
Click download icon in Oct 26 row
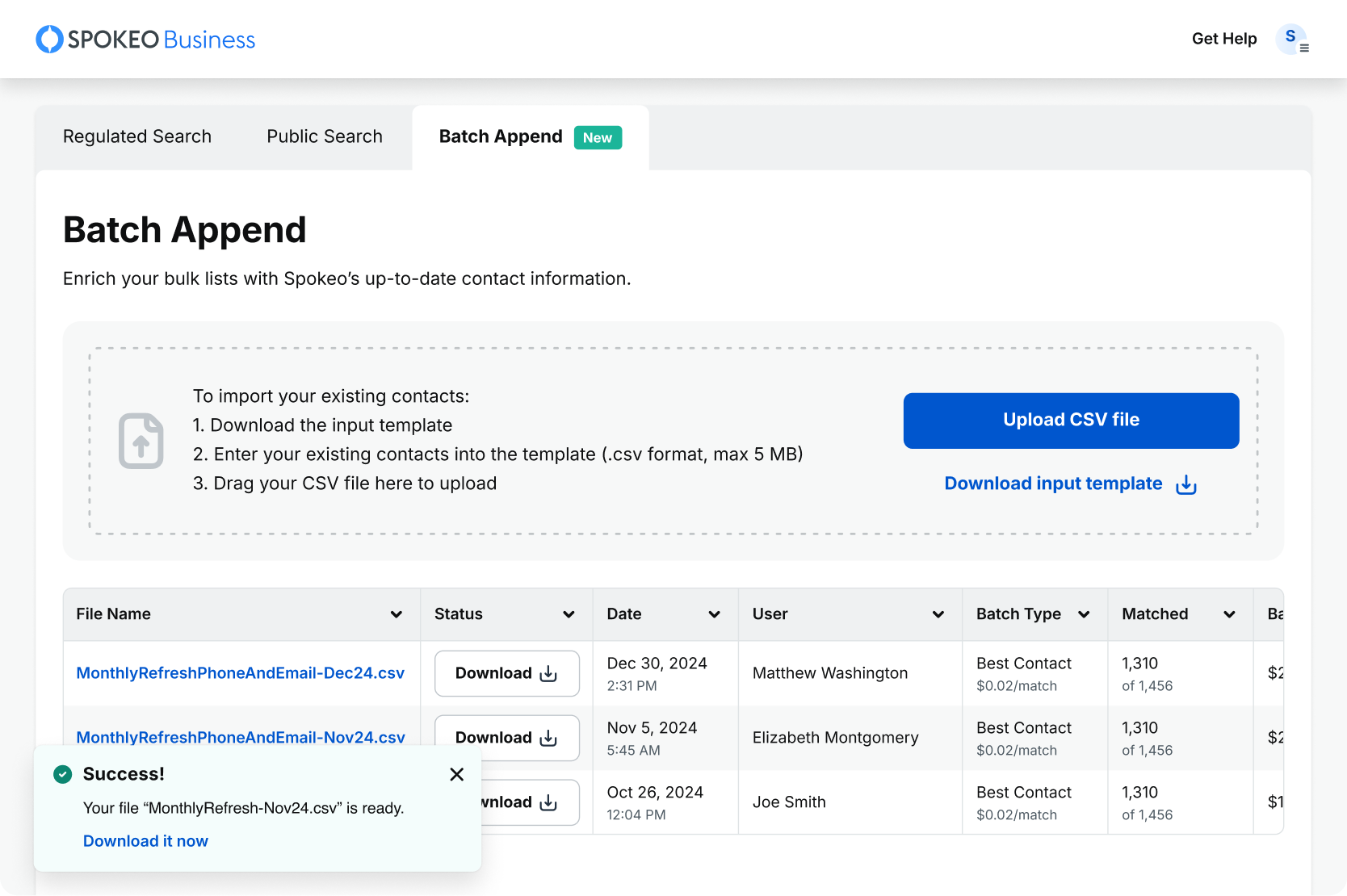[548, 802]
